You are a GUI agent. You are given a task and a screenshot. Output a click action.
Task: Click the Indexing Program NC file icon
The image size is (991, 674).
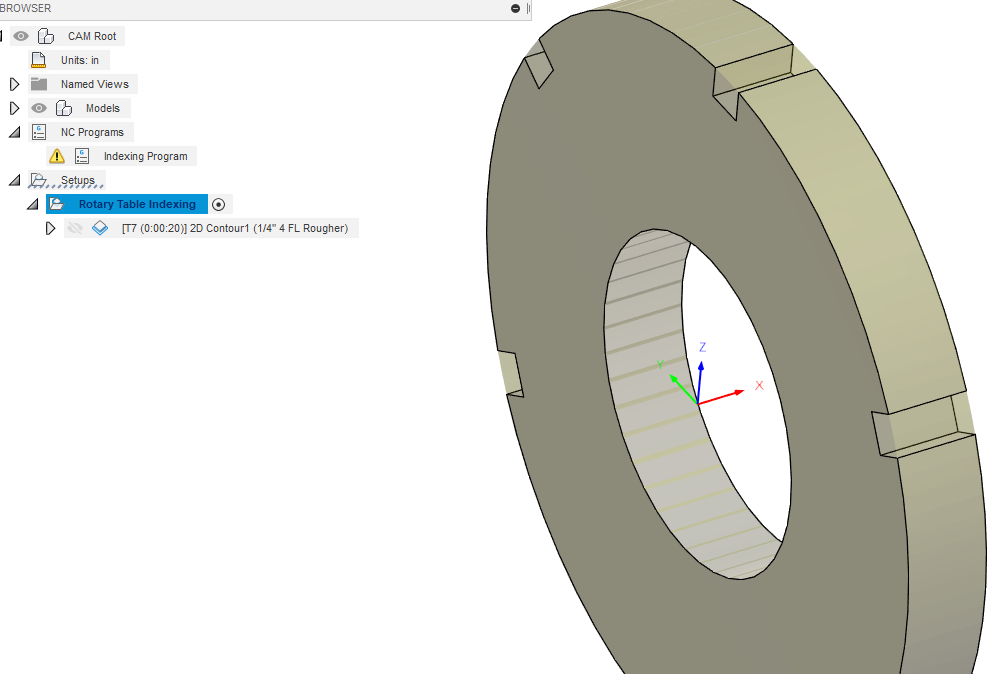coord(82,155)
